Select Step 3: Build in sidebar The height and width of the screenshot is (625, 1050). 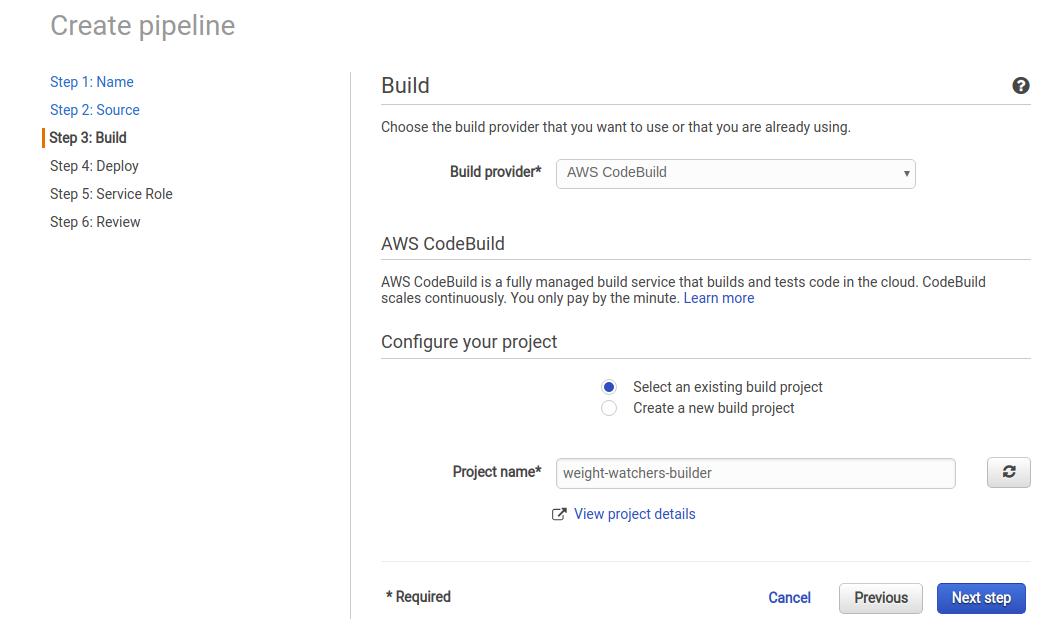click(x=88, y=138)
